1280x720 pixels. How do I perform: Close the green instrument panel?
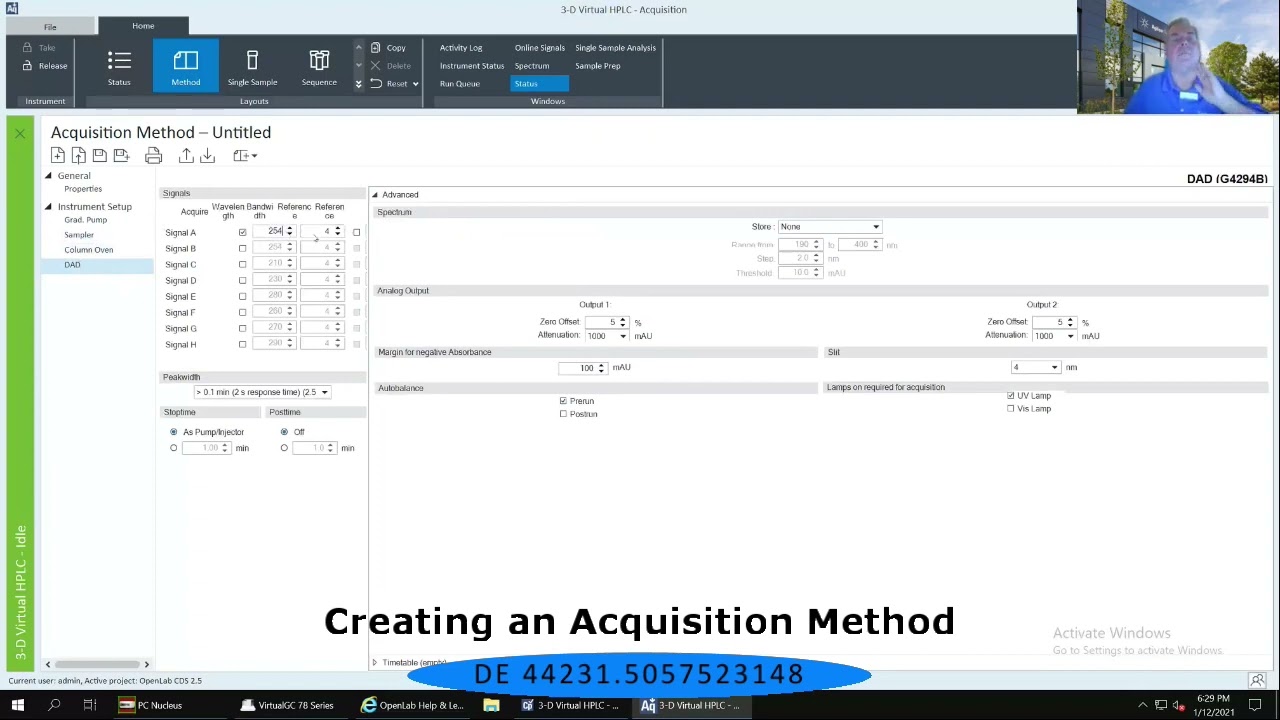19,132
